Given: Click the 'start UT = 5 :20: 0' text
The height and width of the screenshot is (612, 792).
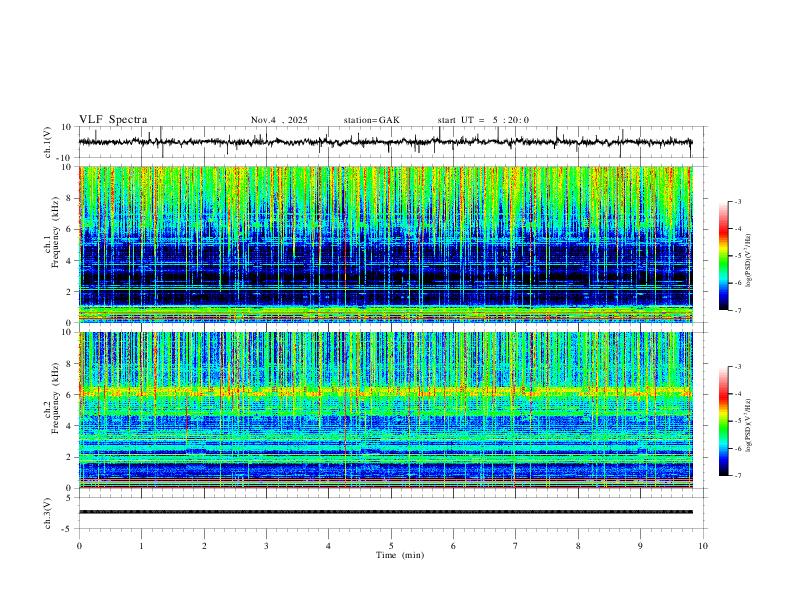Looking at the screenshot, I should pyautogui.click(x=483, y=120).
